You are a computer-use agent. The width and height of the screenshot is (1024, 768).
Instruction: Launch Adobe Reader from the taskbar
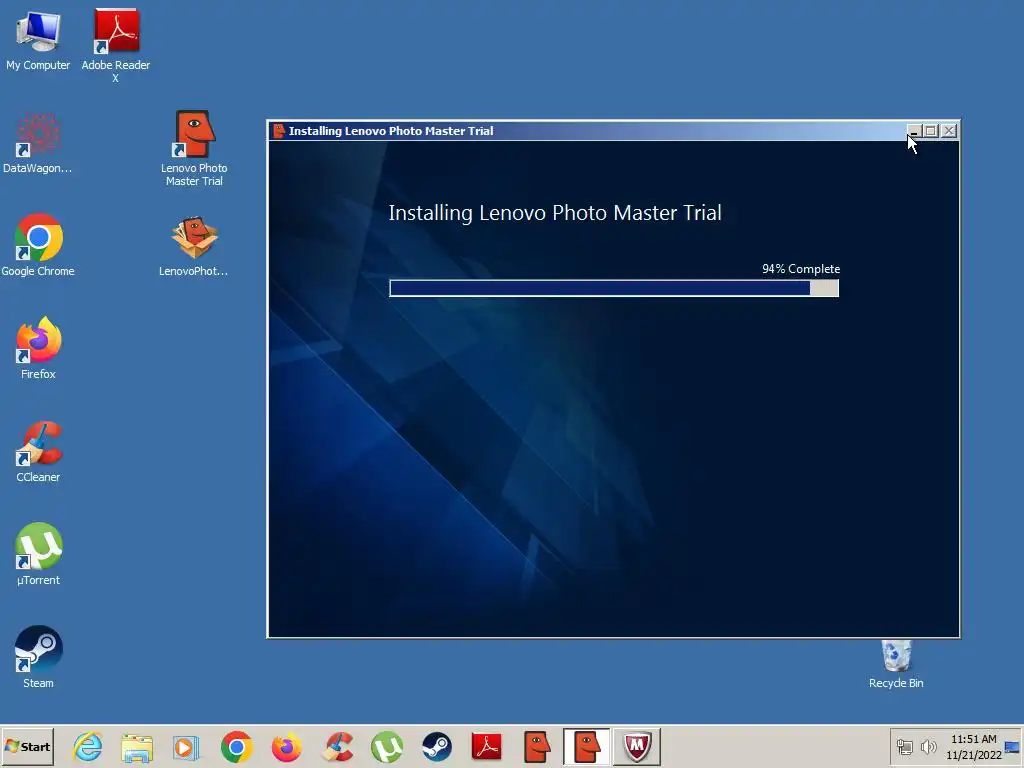point(487,747)
